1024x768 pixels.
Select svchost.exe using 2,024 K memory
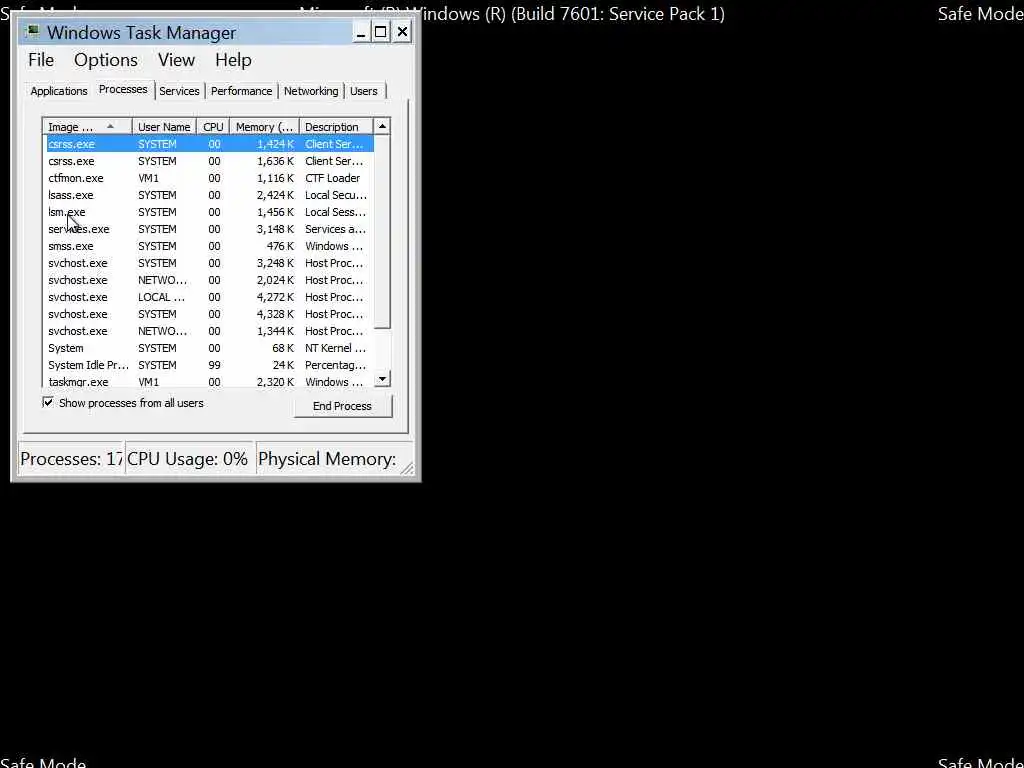coord(209,280)
